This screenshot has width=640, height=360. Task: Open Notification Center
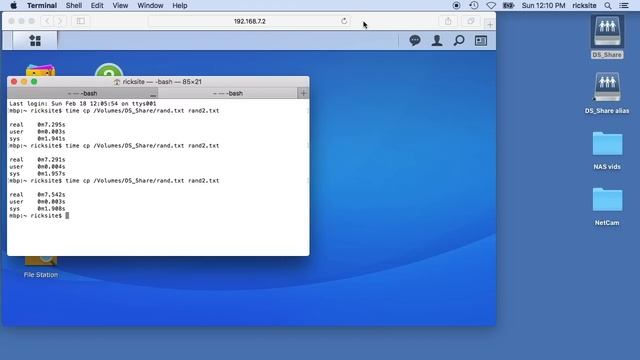pyautogui.click(x=624, y=5)
